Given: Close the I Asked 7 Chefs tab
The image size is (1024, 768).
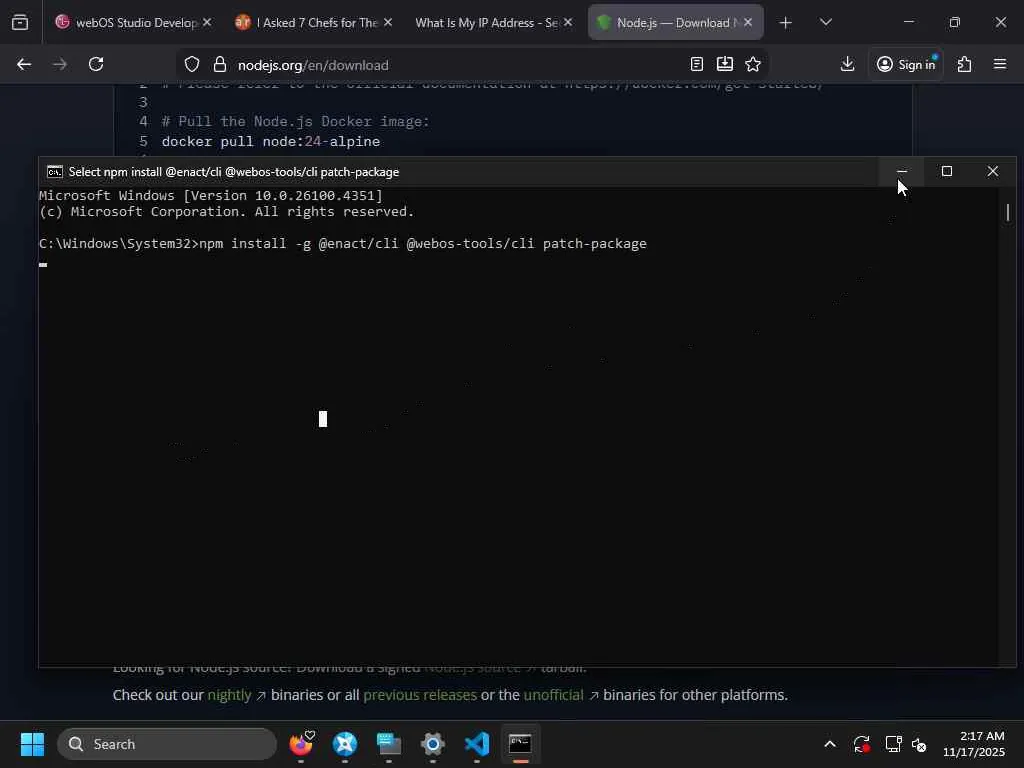Looking at the screenshot, I should click(388, 23).
